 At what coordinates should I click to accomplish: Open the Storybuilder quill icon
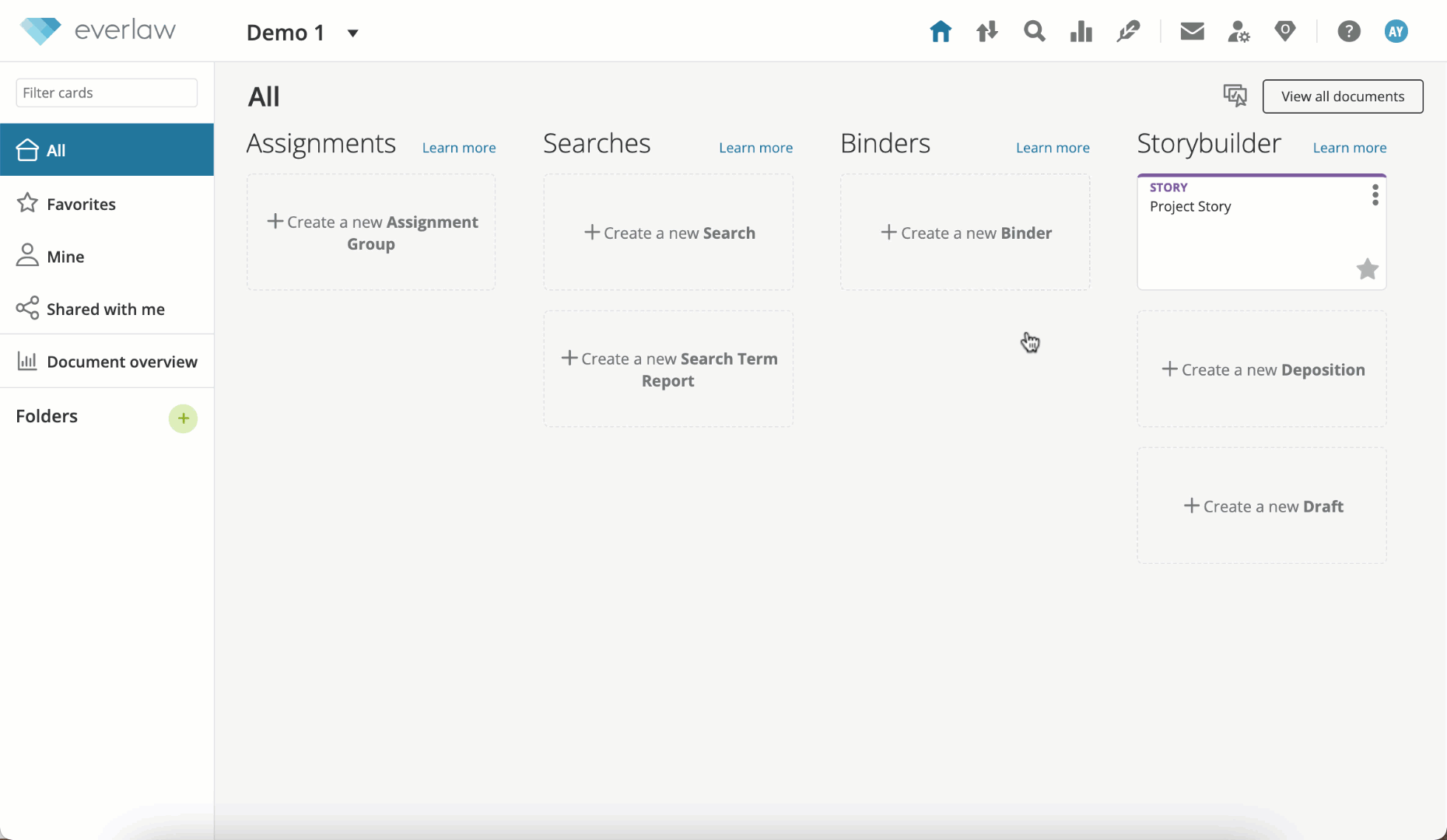coord(1128,32)
